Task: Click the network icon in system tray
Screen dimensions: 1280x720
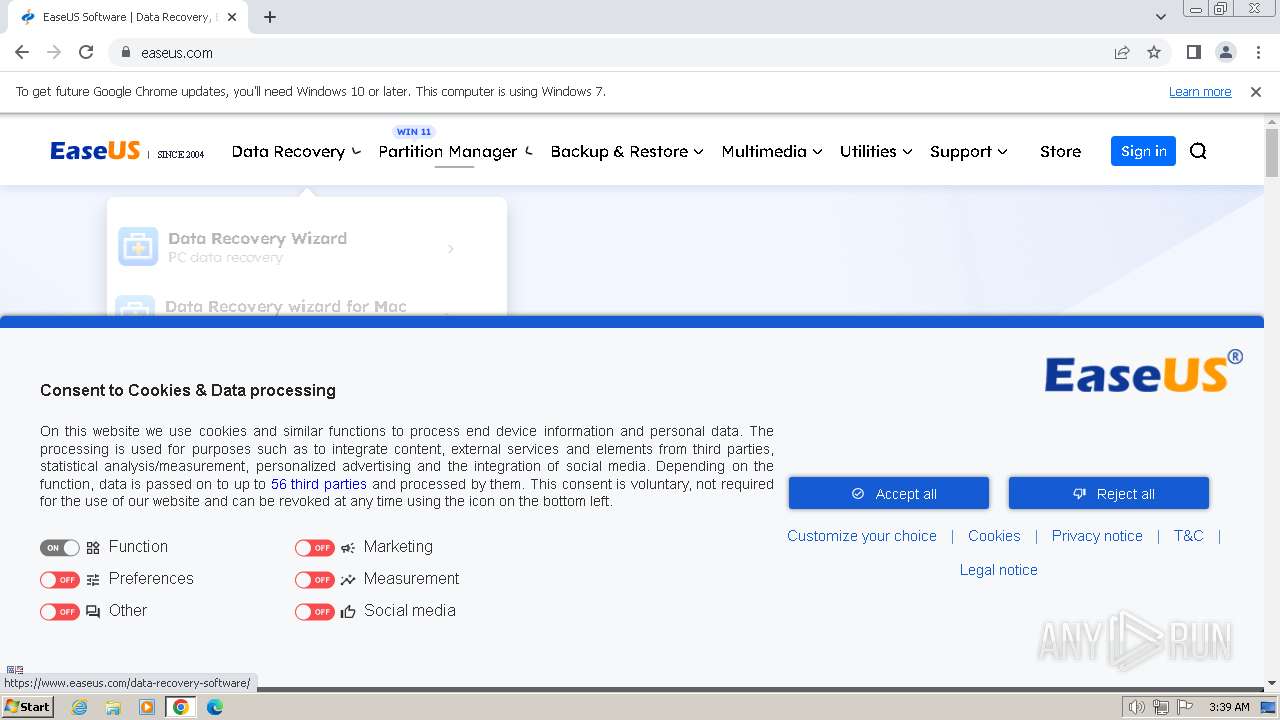Action: pos(1161,707)
